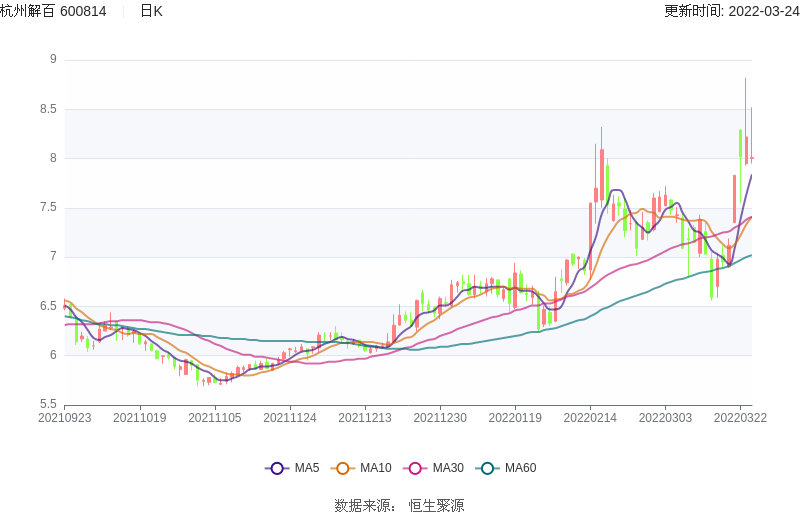This screenshot has height=517, width=800.
Task: Select the 20210923 date on the x-axis
Action: tap(64, 418)
